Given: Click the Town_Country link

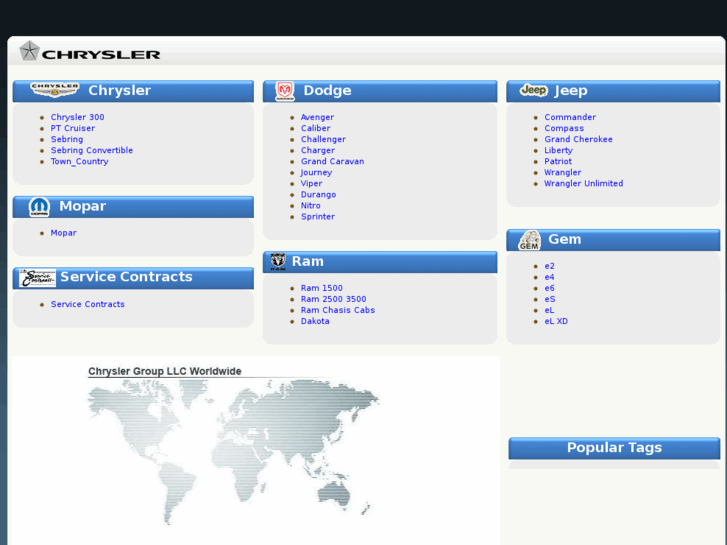Looking at the screenshot, I should [79, 162].
